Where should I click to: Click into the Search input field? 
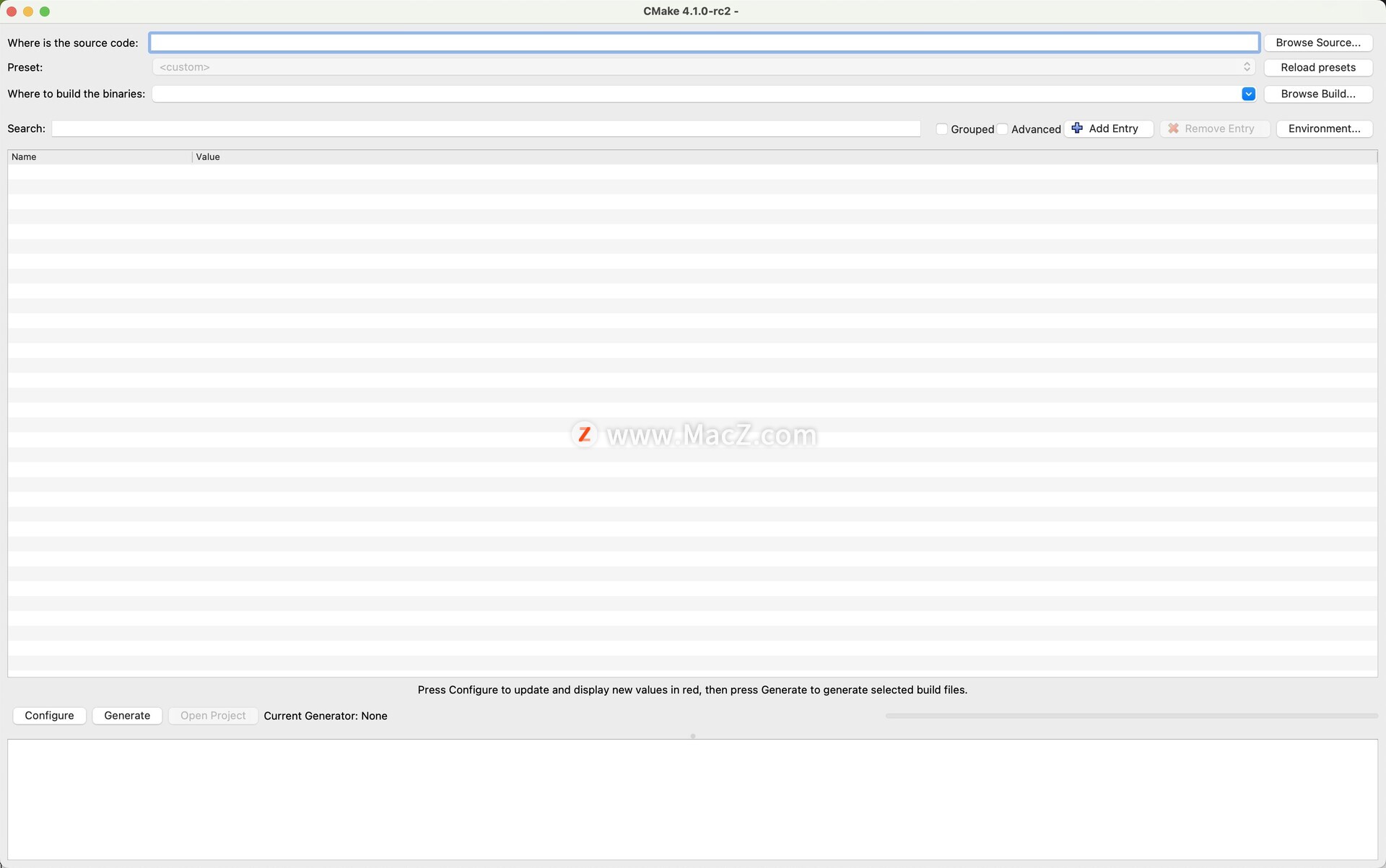pos(486,128)
